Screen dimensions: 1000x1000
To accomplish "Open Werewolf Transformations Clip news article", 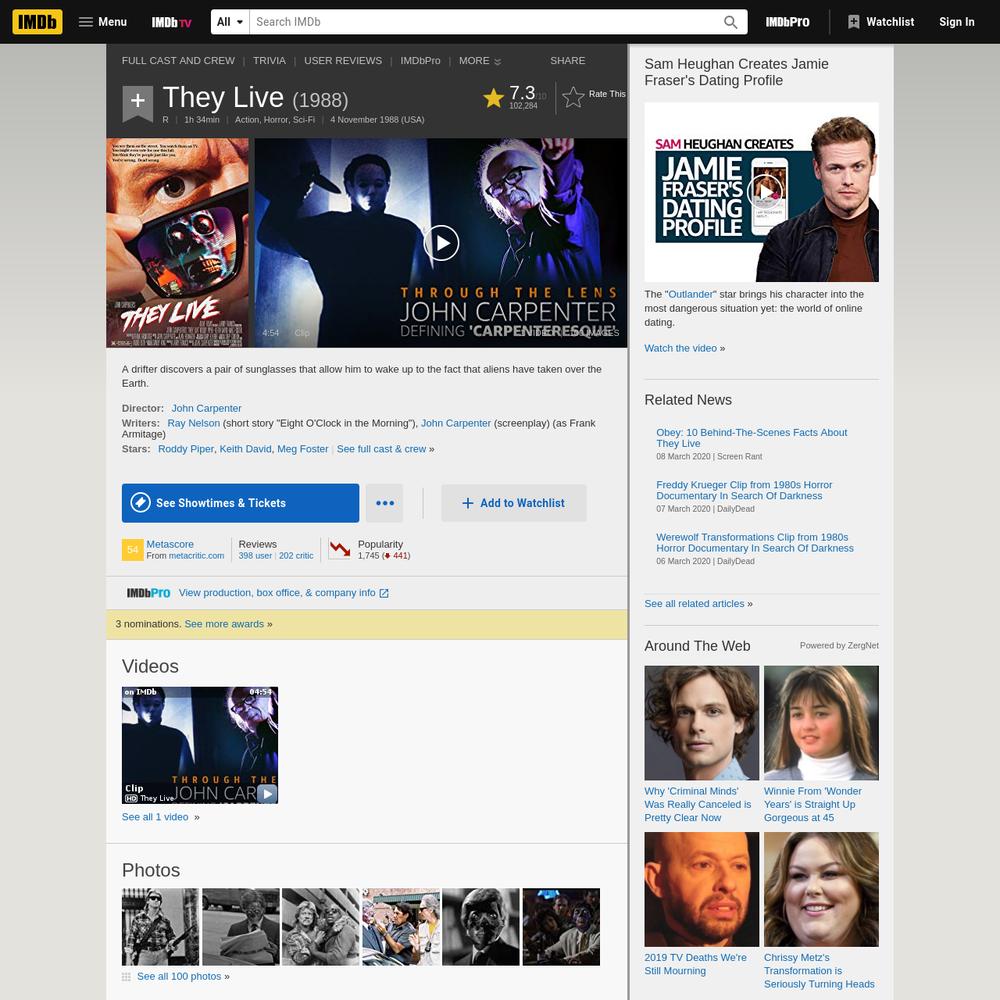I will pyautogui.click(x=754, y=542).
